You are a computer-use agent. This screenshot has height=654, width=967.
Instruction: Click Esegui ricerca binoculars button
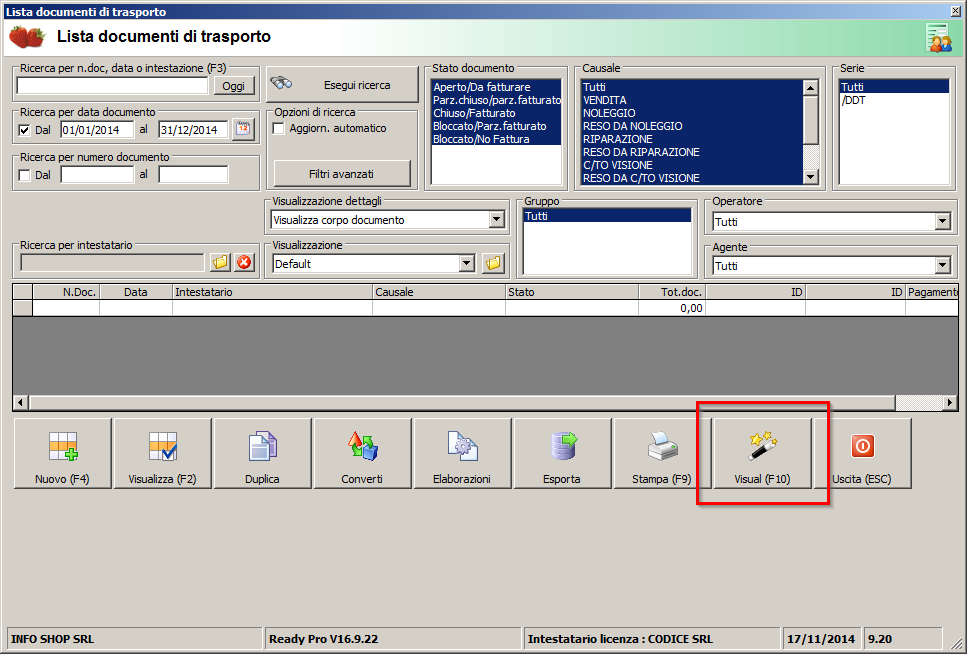(x=342, y=85)
